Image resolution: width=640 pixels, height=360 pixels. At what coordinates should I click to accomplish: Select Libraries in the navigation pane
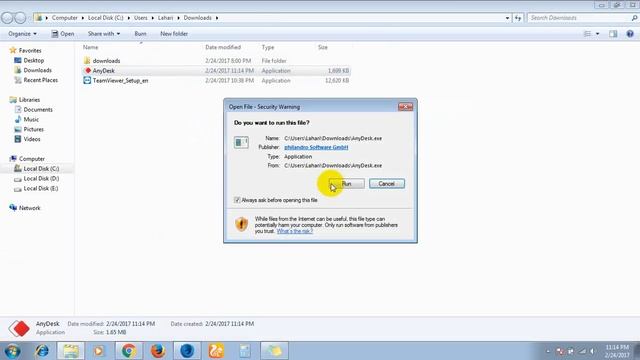point(29,100)
